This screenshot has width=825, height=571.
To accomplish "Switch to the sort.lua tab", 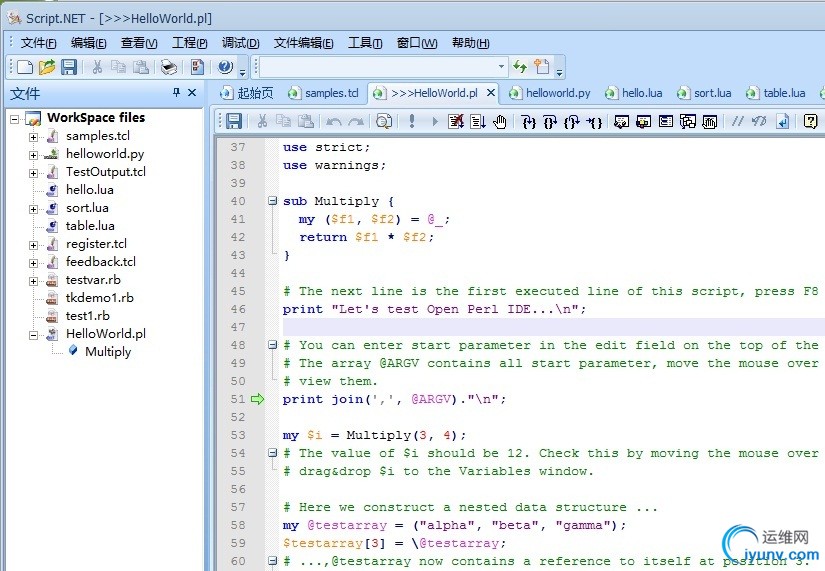I will coord(704,93).
